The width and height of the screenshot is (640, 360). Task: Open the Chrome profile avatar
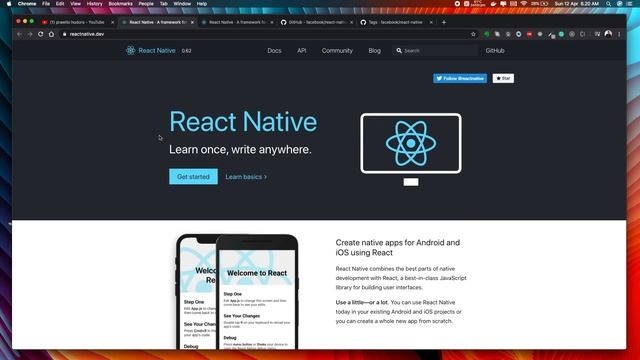point(608,34)
